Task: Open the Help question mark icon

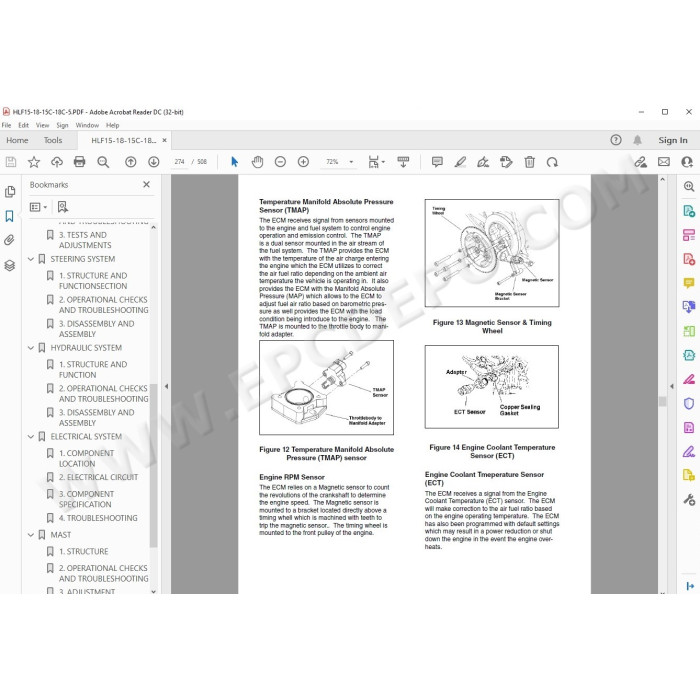Action: pos(616,140)
